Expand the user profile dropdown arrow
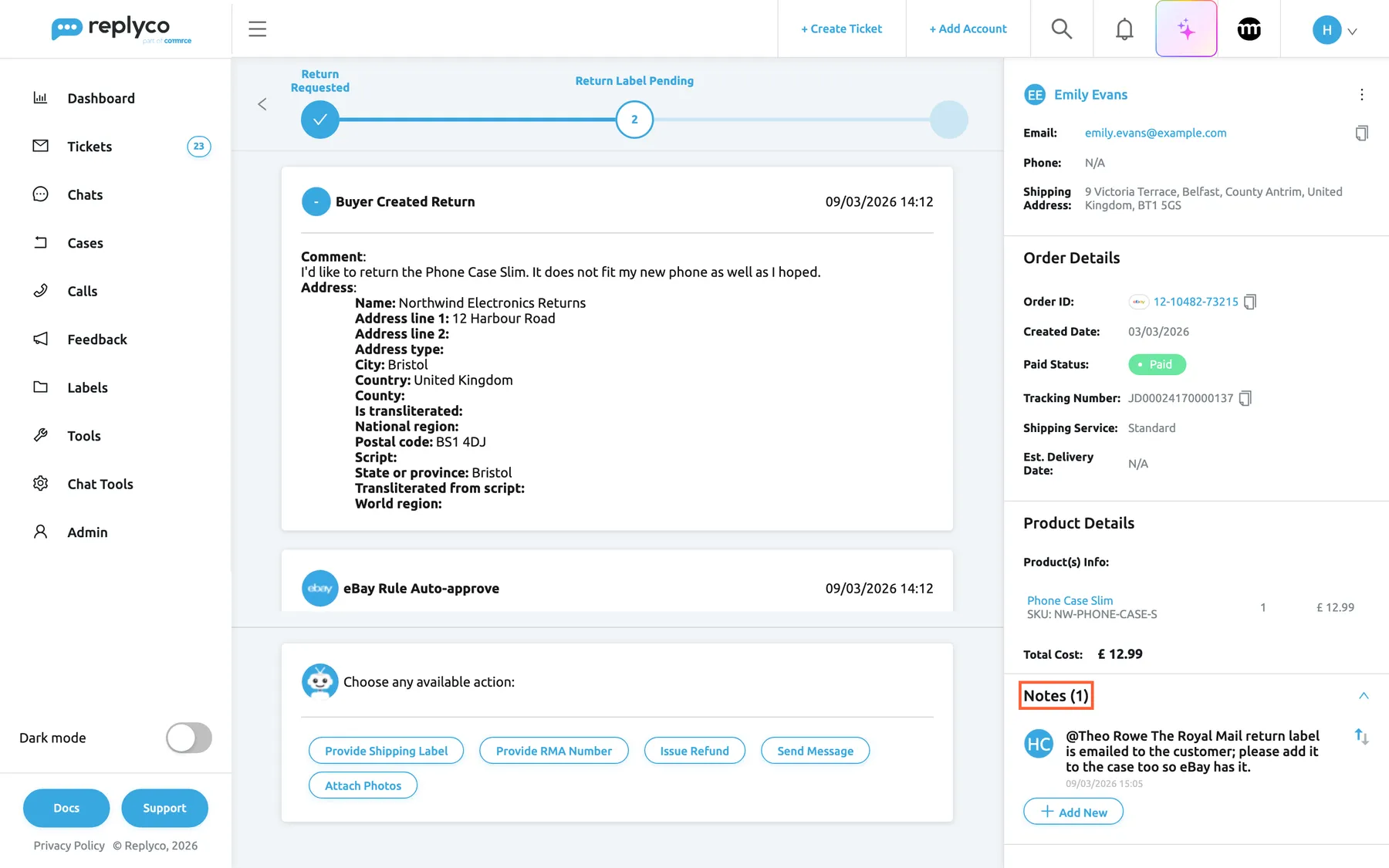 point(1352,32)
